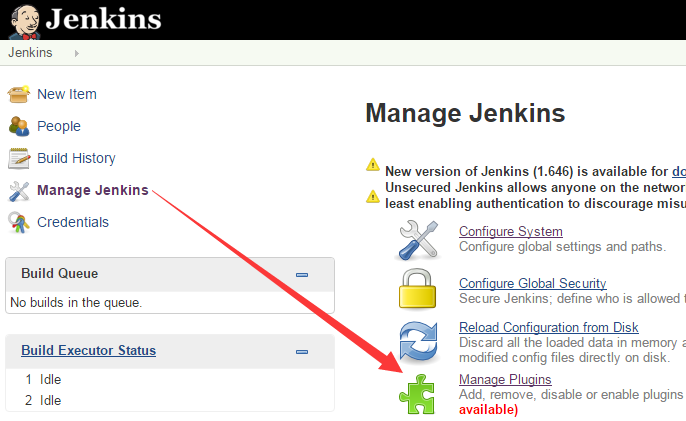Select 'No builds in the queue.' text
Viewport: 686px width, 421px height.
pos(76,302)
